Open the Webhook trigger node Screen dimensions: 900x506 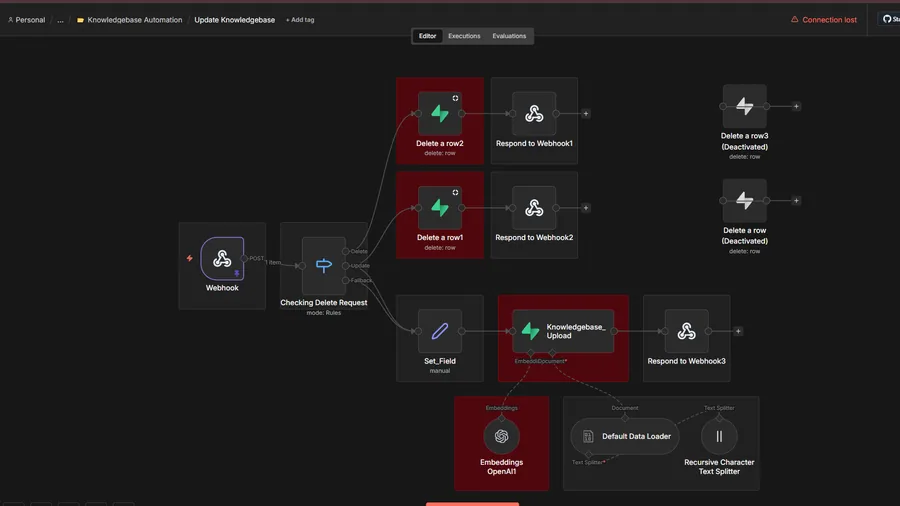tap(222, 259)
